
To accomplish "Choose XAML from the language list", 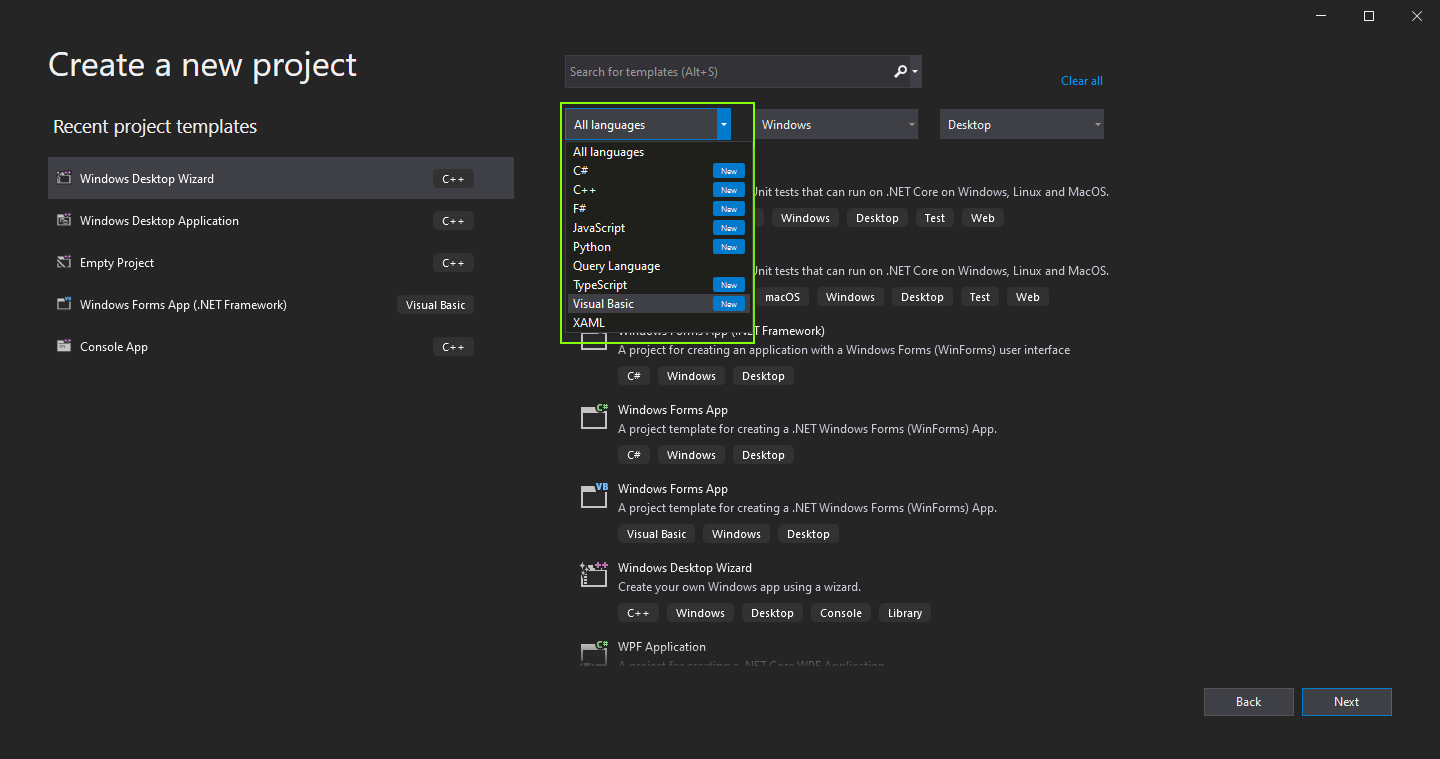I will [657, 323].
